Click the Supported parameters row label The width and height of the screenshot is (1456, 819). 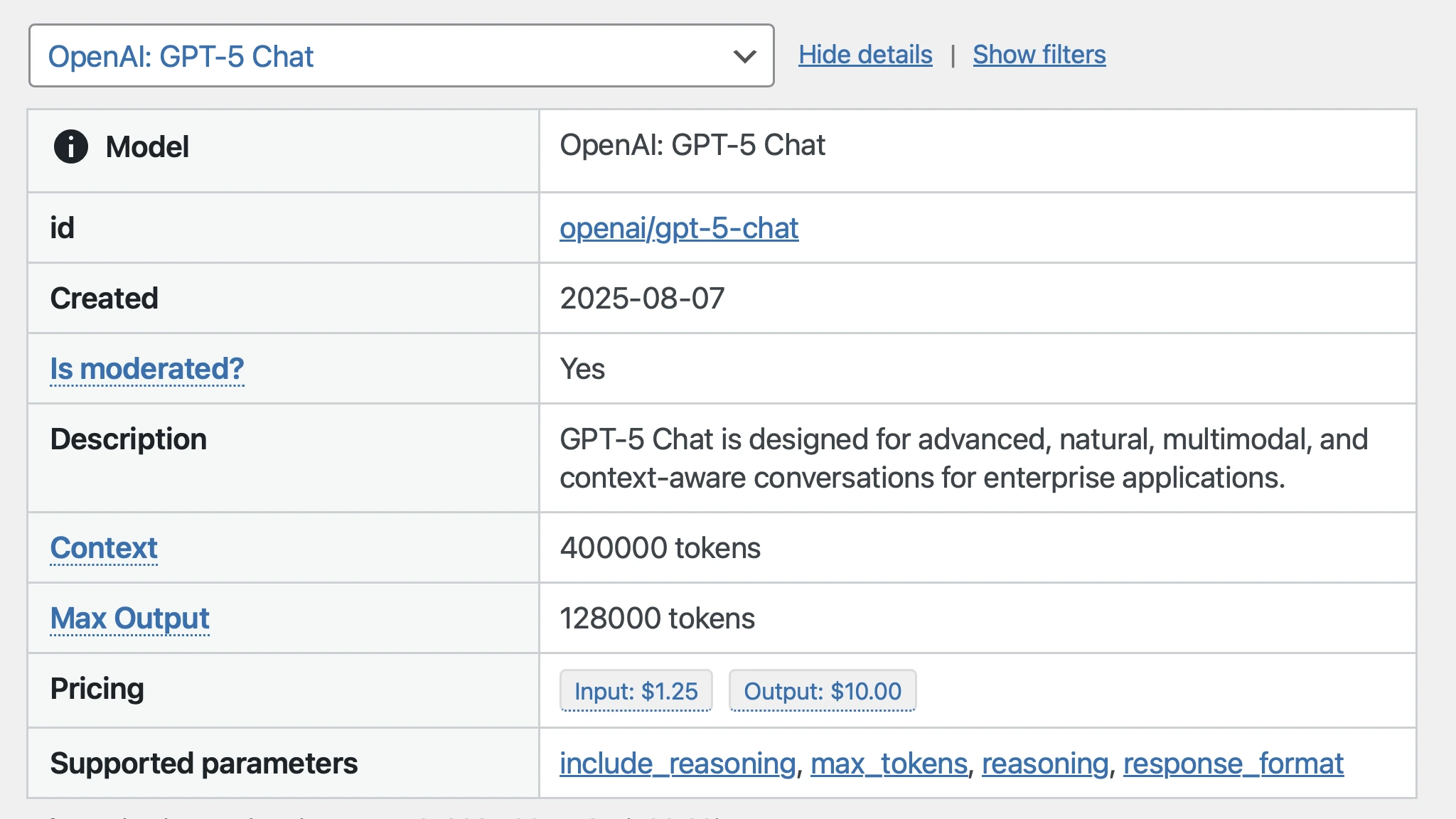(x=203, y=764)
